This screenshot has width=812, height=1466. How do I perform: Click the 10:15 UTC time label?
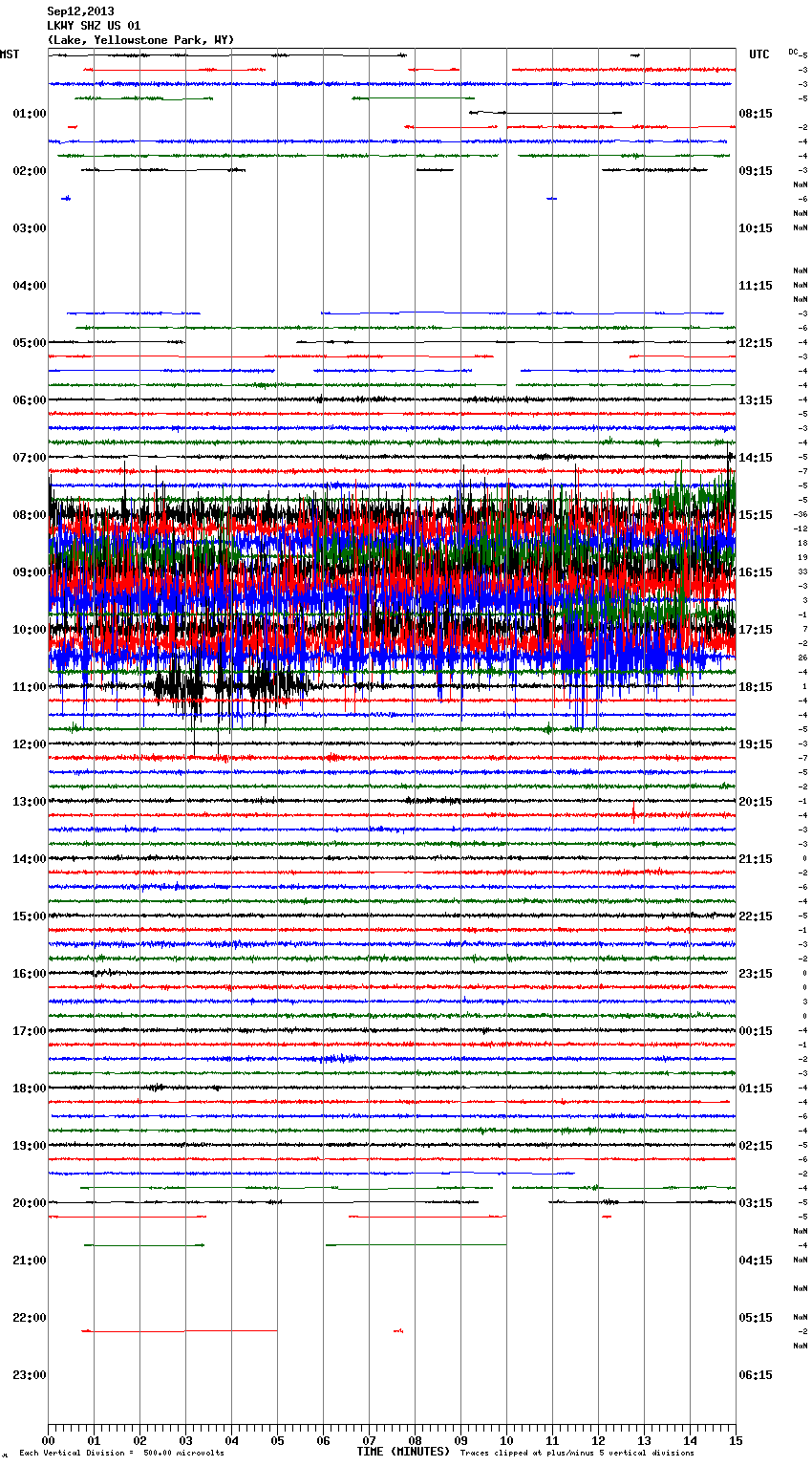(756, 228)
